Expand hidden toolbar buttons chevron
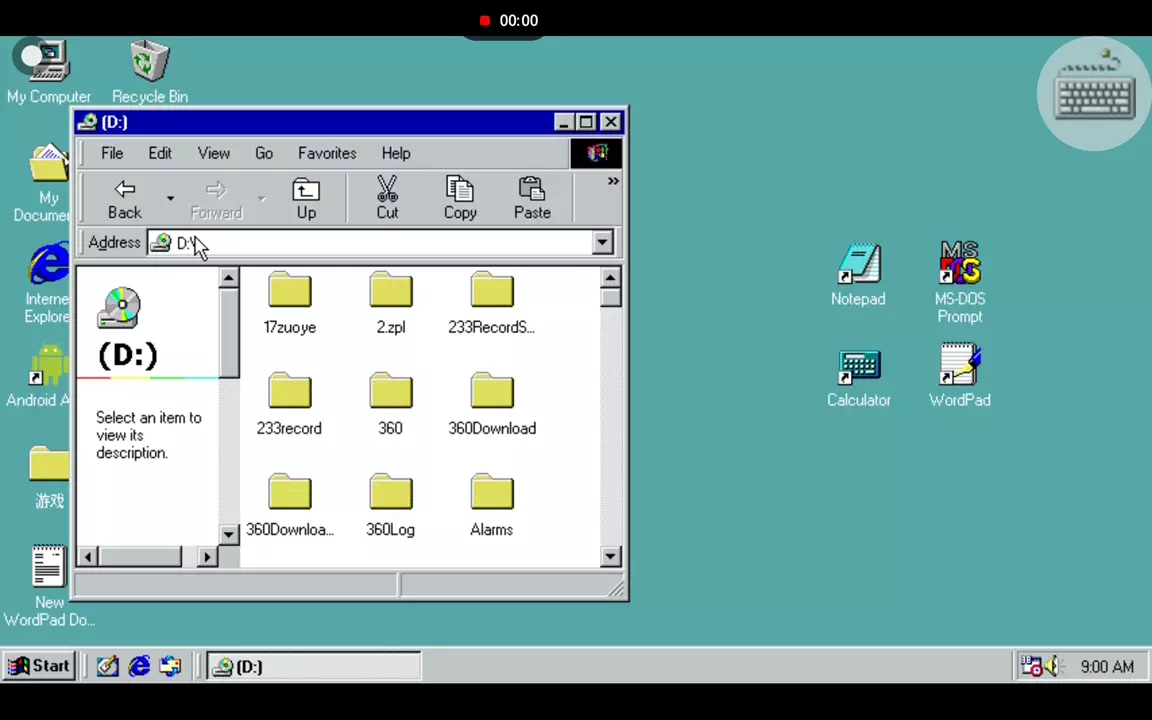 (612, 182)
